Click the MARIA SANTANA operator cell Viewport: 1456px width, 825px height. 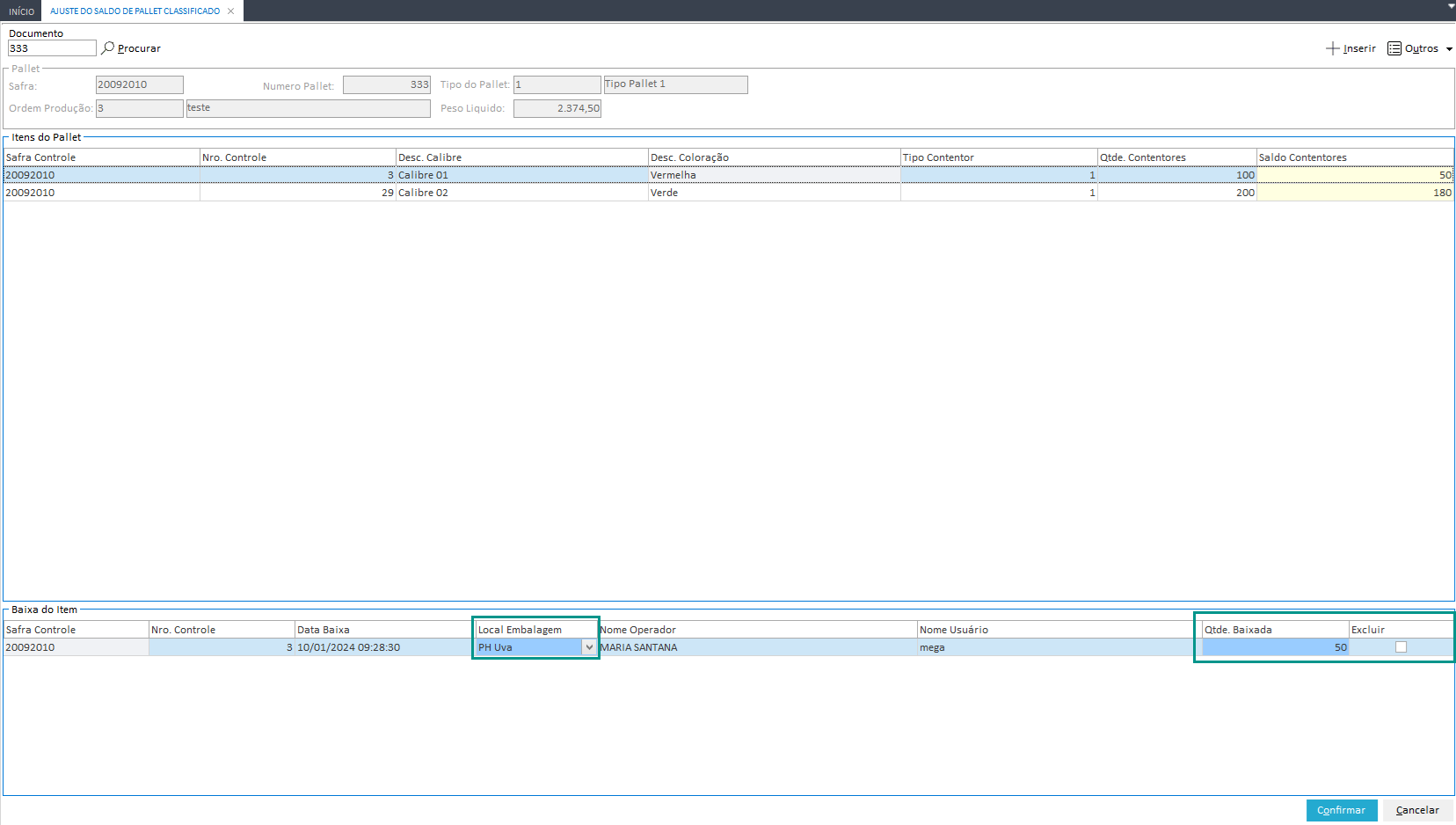pos(758,647)
